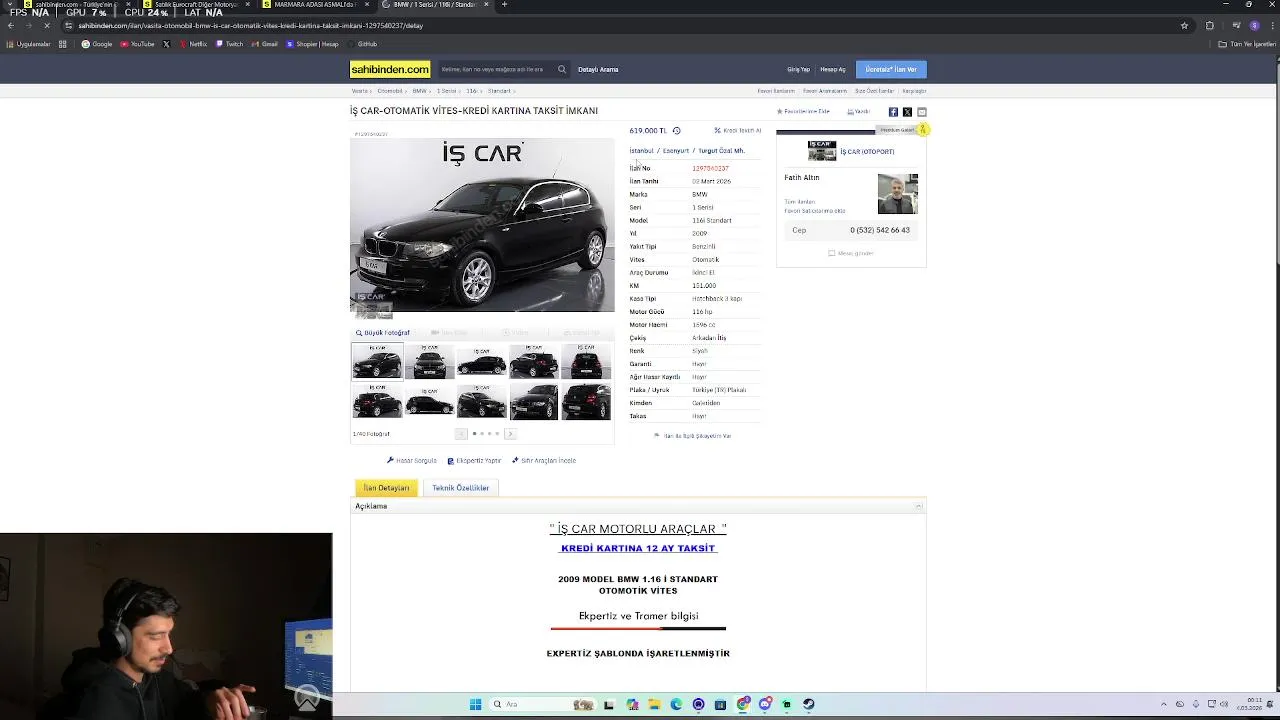Open File Explorer on the taskbar
This screenshot has height=720, width=1280.
(x=654, y=704)
